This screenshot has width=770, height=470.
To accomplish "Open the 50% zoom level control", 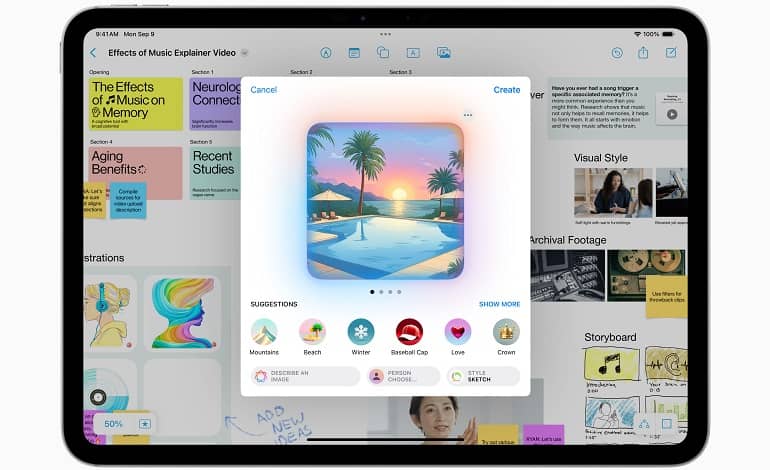I will pyautogui.click(x=113, y=424).
